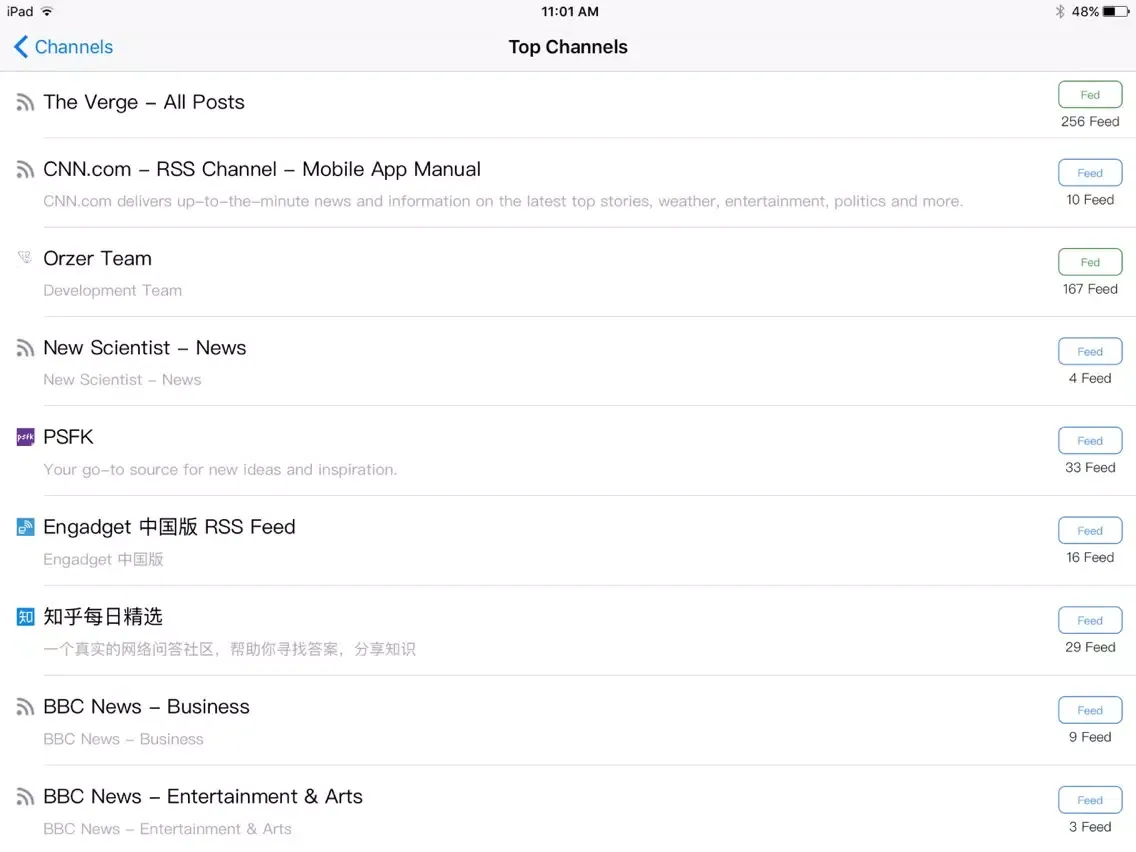Tap Feed button for BBC News Business
Viewport: 1136px width, 852px height.
pyautogui.click(x=1090, y=710)
